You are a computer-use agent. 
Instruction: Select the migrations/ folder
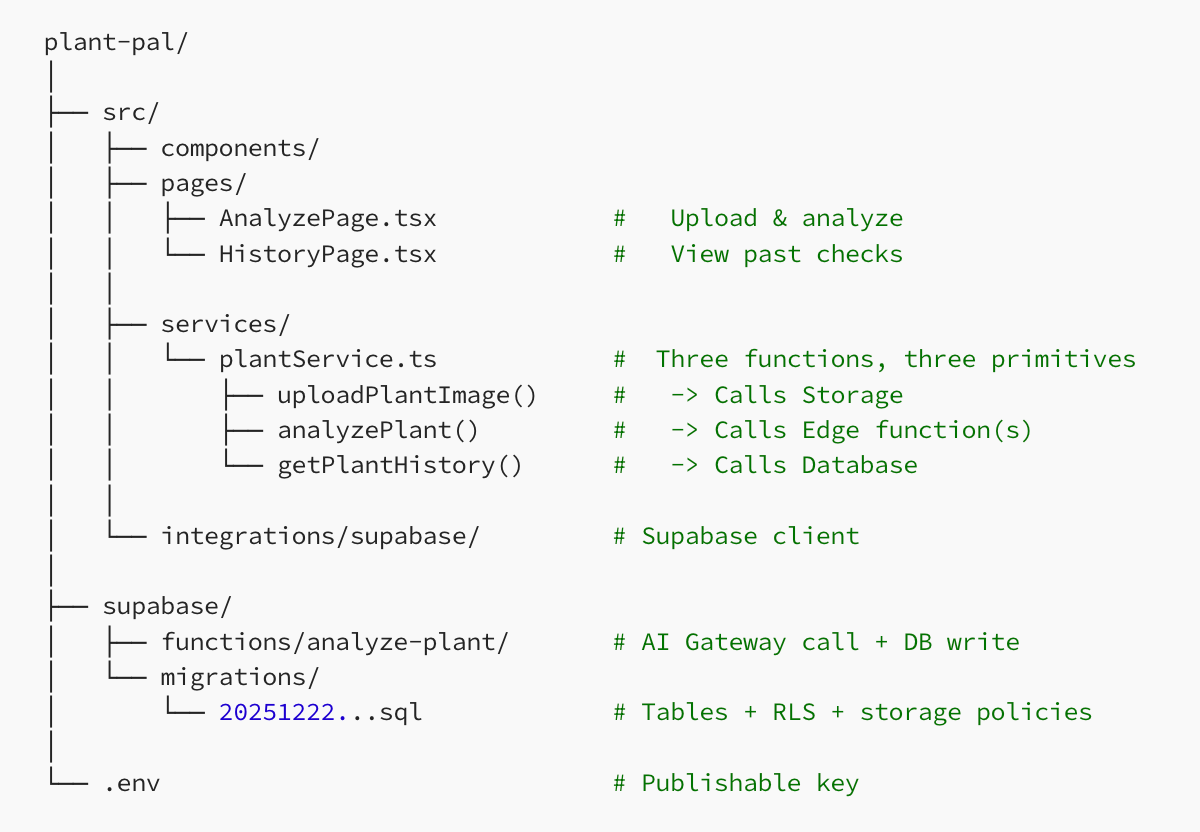[x=240, y=677]
